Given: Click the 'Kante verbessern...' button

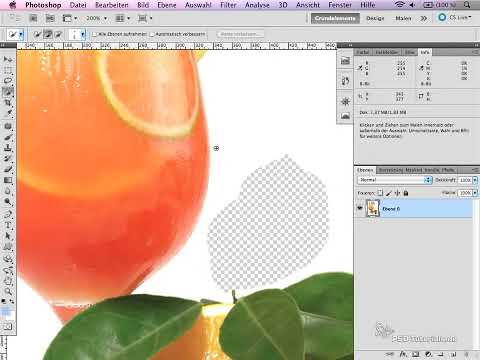Looking at the screenshot, I should tap(240, 34).
